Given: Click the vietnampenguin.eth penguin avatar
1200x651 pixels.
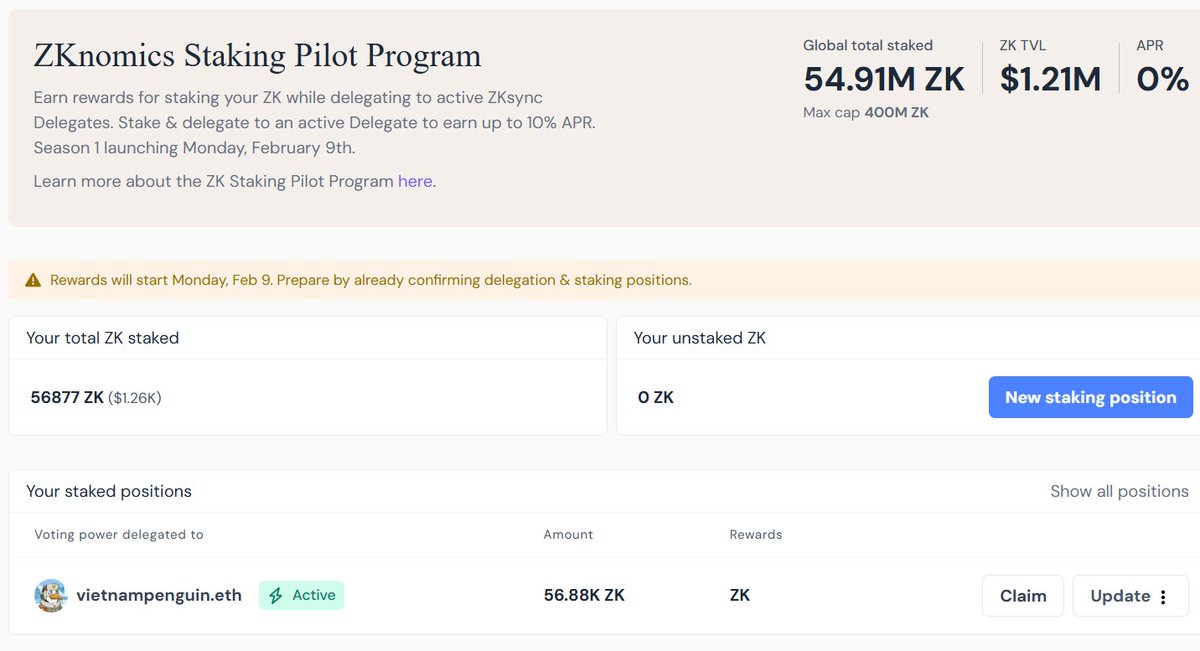Looking at the screenshot, I should click(50, 596).
